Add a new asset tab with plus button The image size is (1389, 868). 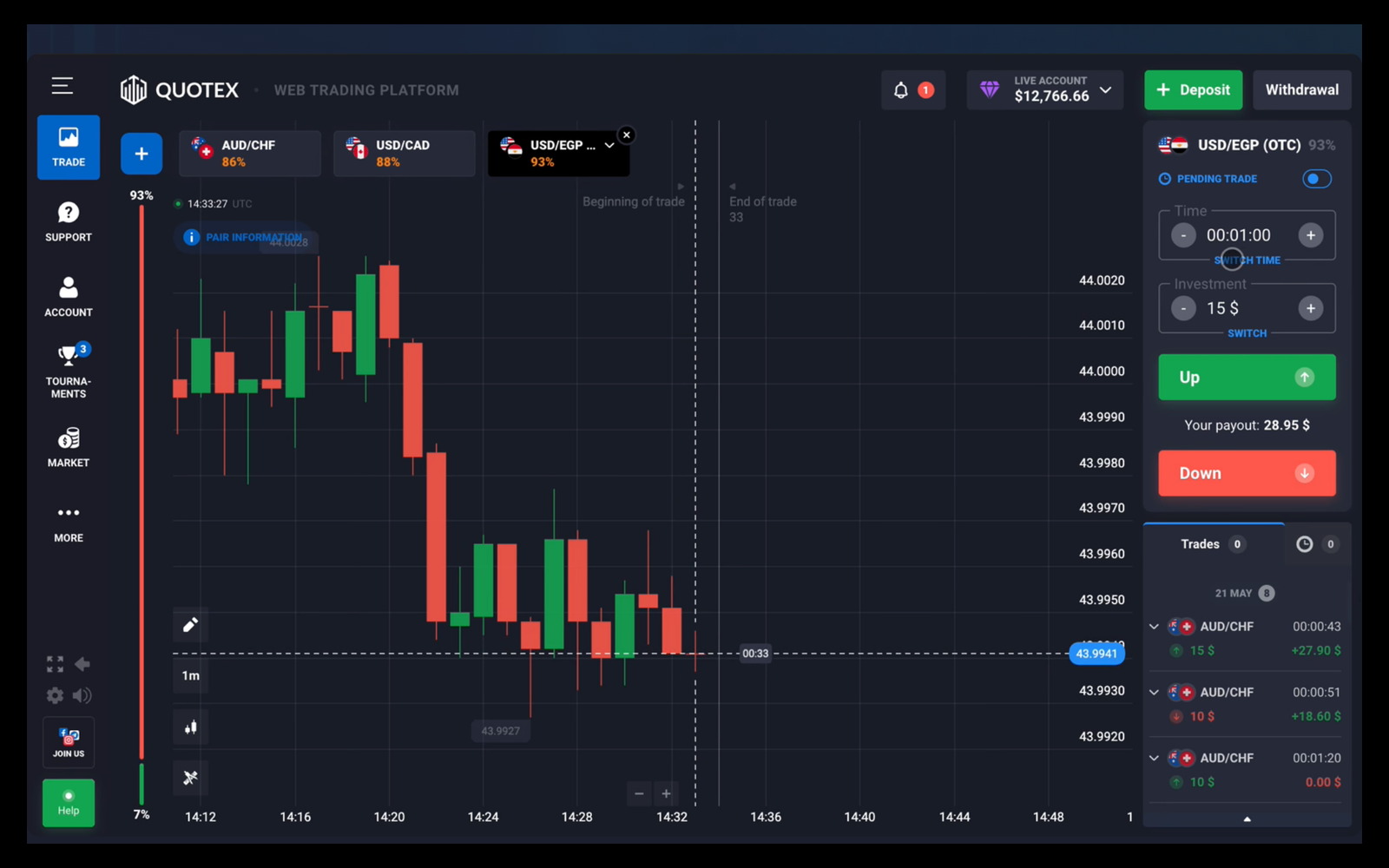tap(142, 154)
